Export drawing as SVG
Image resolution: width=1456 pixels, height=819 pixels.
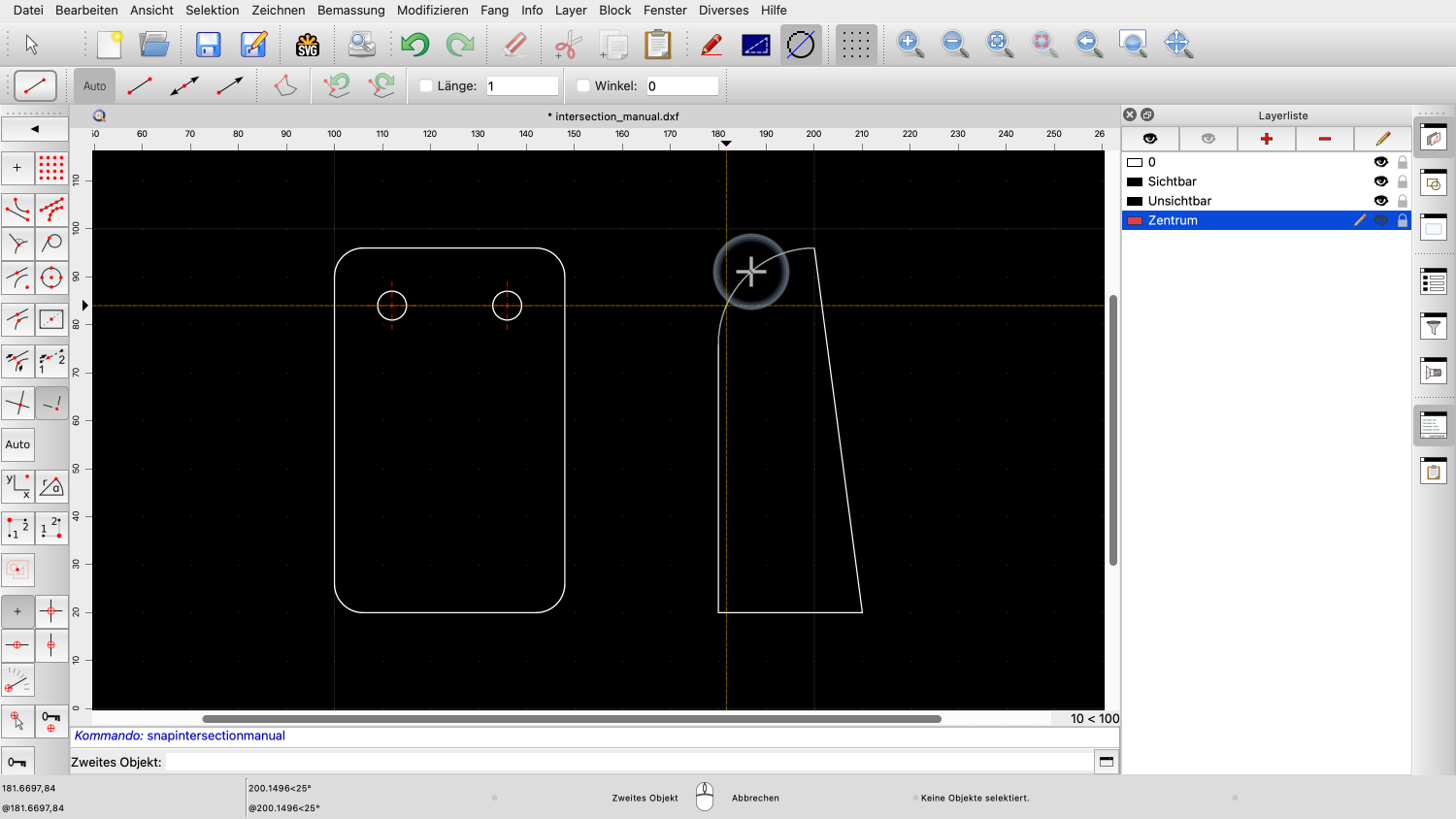pyautogui.click(x=308, y=45)
